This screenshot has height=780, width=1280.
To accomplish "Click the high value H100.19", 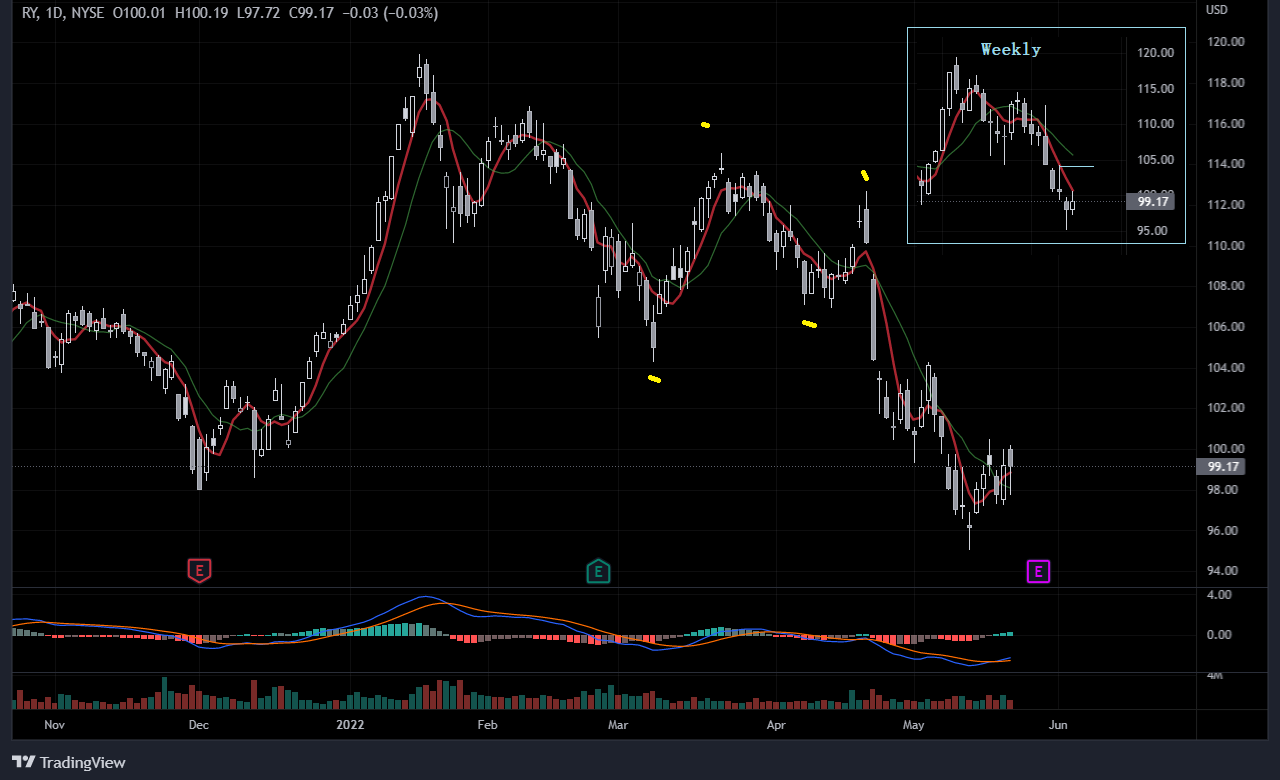I will pyautogui.click(x=203, y=13).
